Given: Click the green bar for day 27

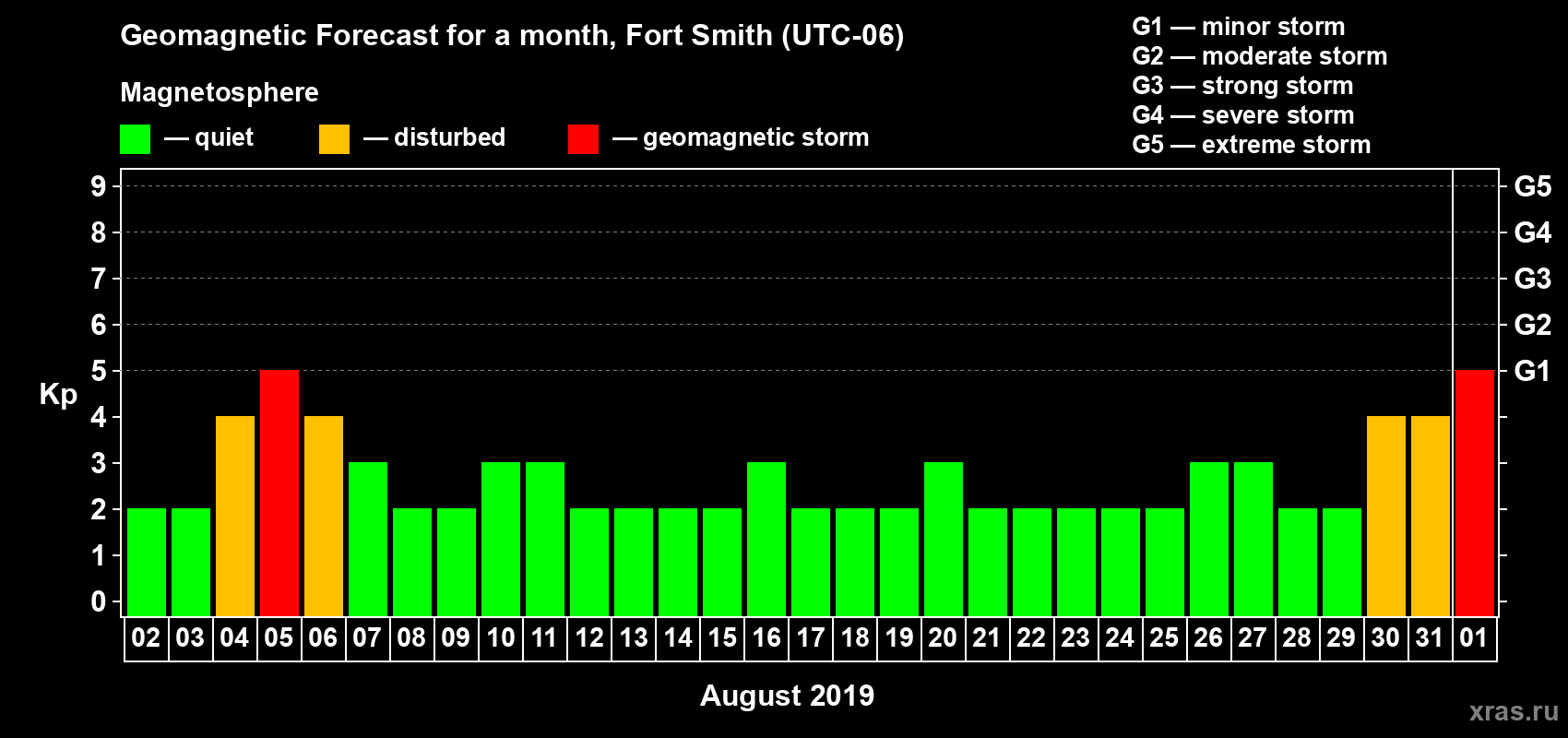Looking at the screenshot, I should 1253,539.
